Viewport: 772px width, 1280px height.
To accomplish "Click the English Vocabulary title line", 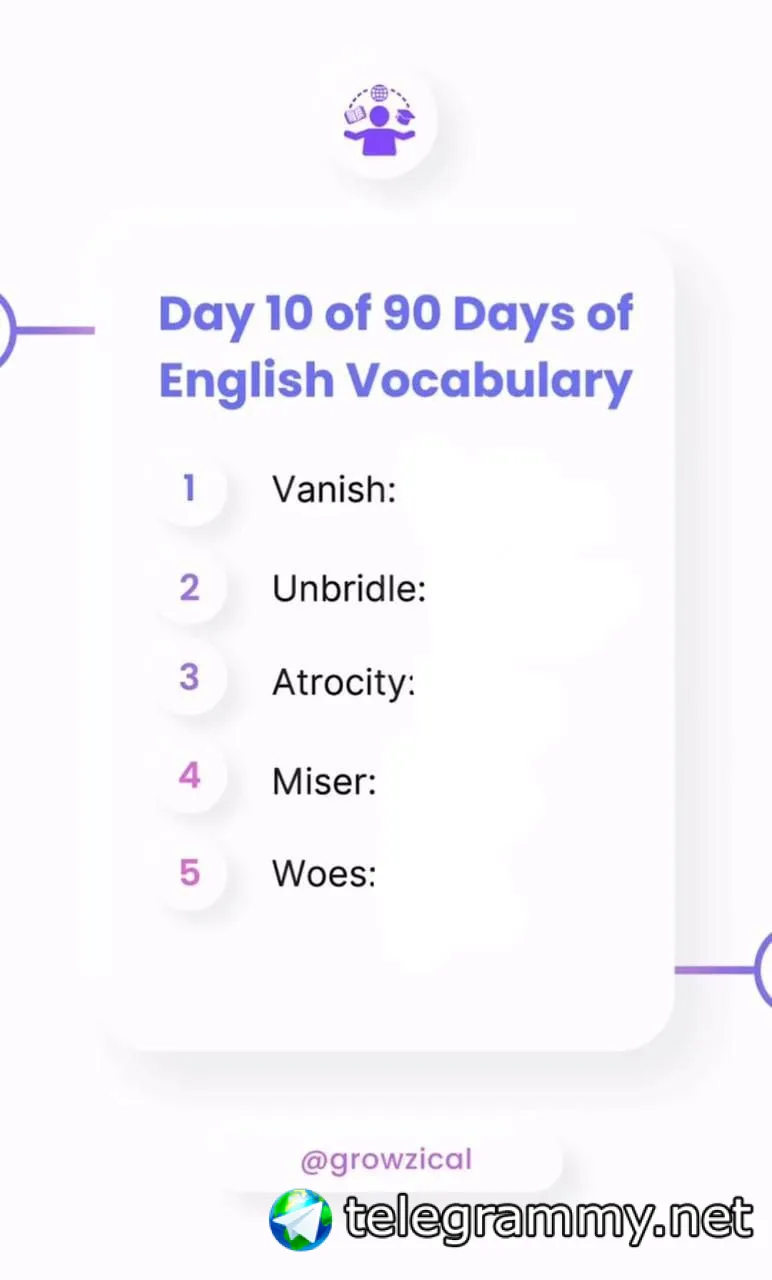I will tap(396, 381).
